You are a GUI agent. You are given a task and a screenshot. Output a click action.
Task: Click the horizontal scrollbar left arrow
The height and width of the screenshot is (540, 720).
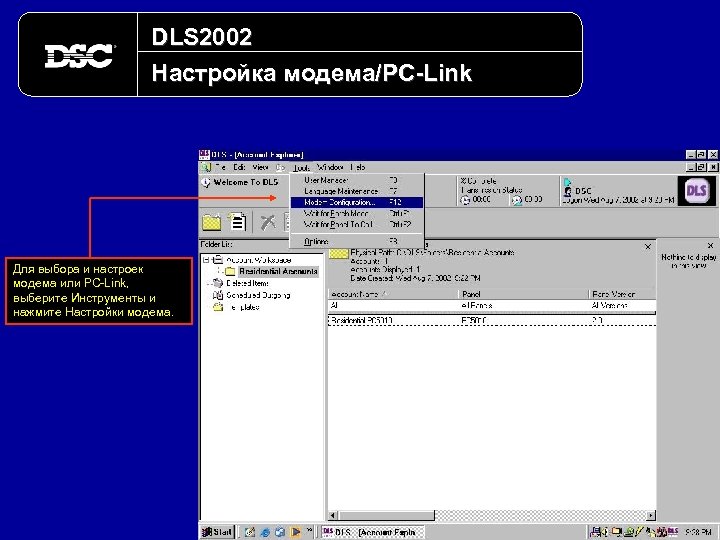pos(333,516)
